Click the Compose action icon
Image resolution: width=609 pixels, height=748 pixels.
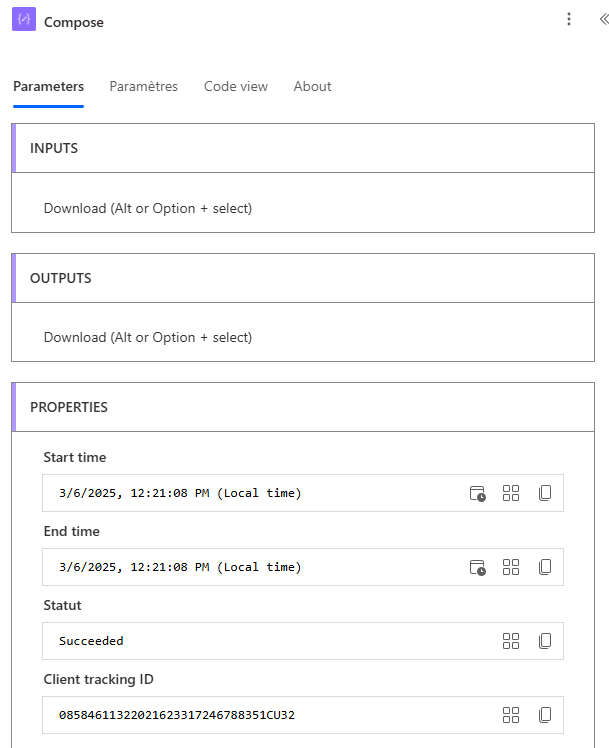pyautogui.click(x=24, y=19)
